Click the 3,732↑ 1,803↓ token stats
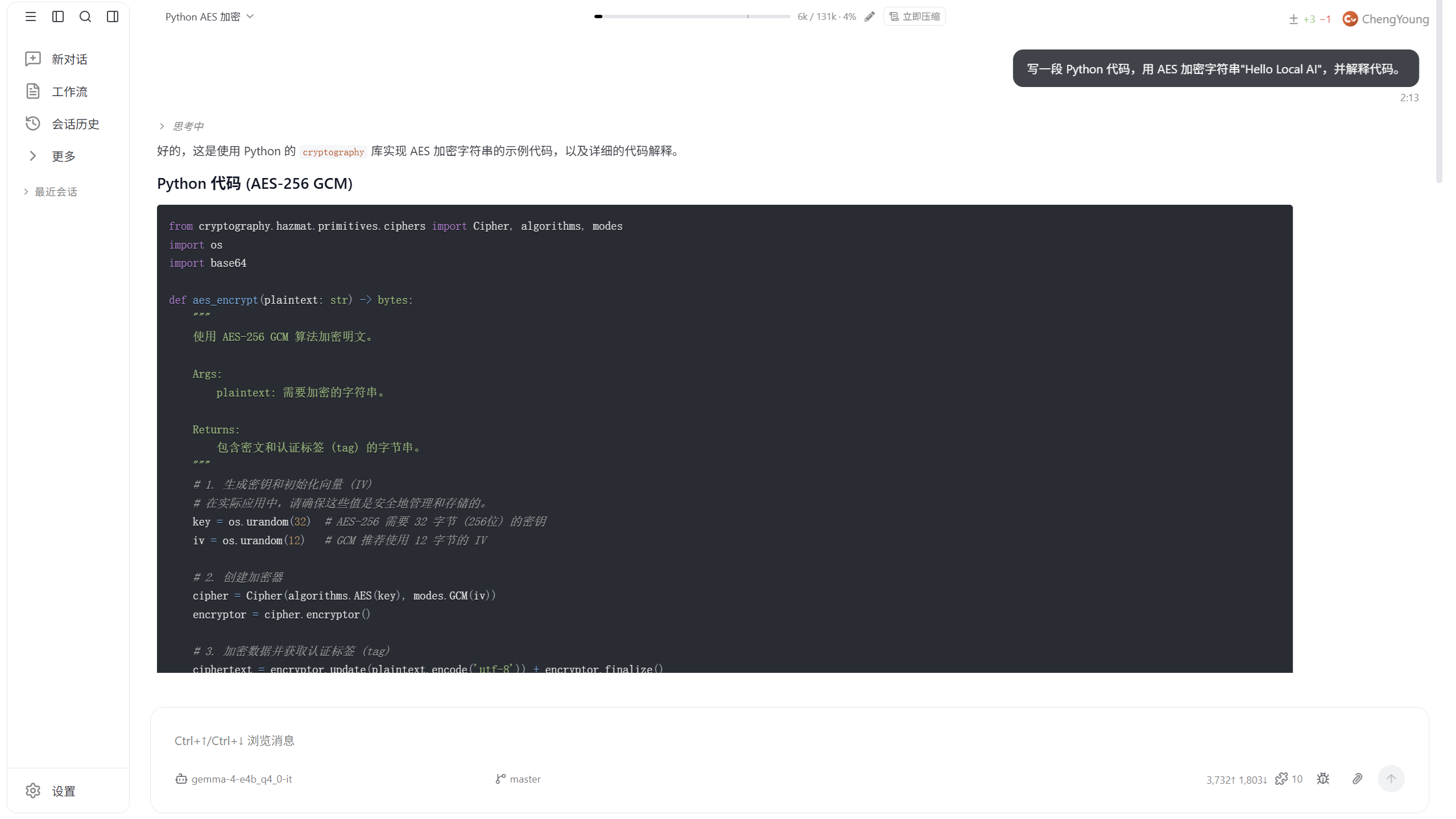1456x819 pixels. click(1236, 780)
